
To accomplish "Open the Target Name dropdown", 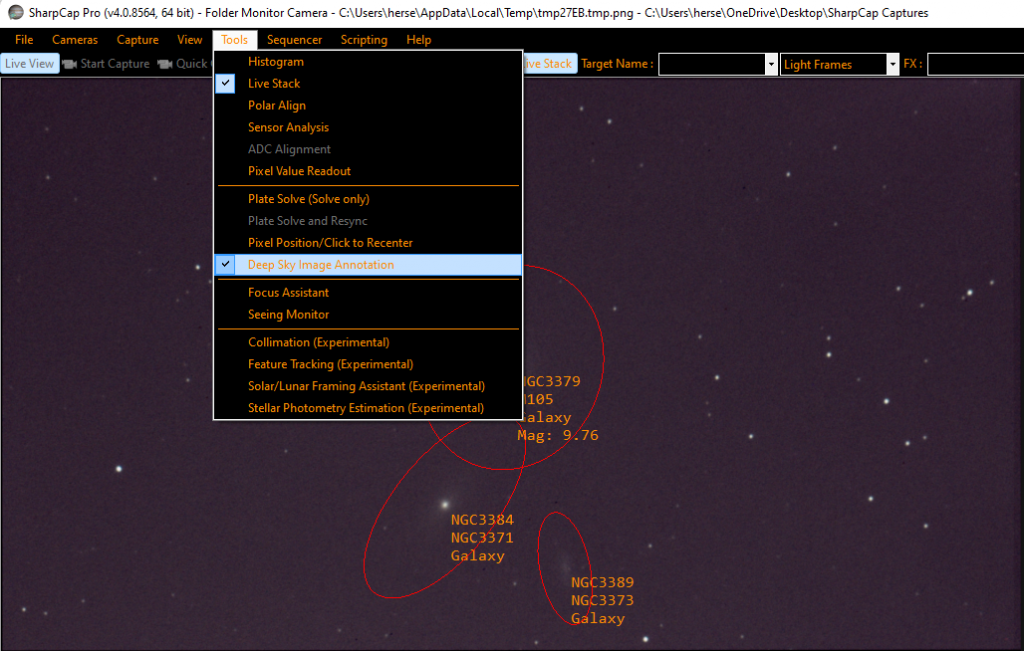I will pos(770,63).
